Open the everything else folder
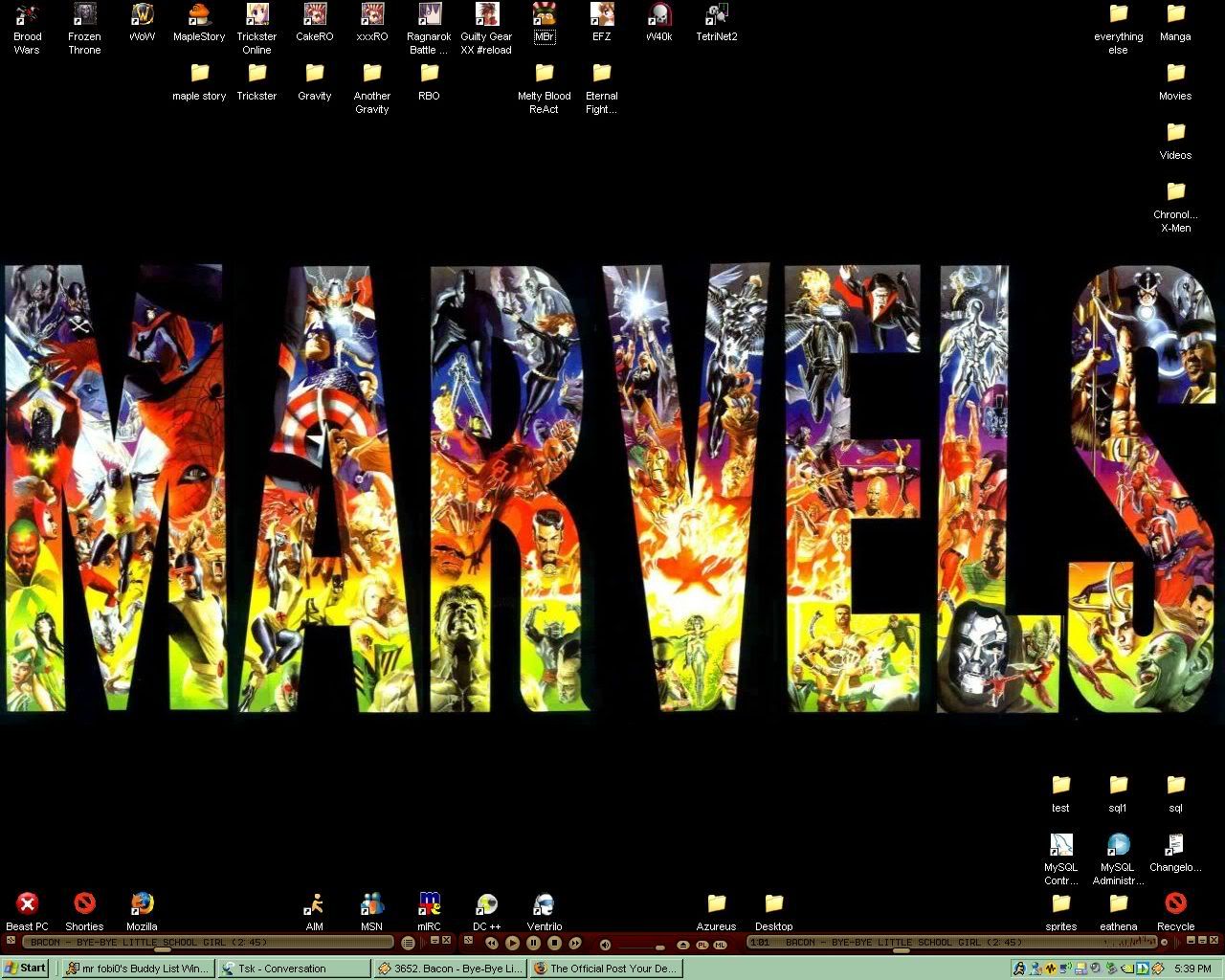The image size is (1225, 980). 1118,29
